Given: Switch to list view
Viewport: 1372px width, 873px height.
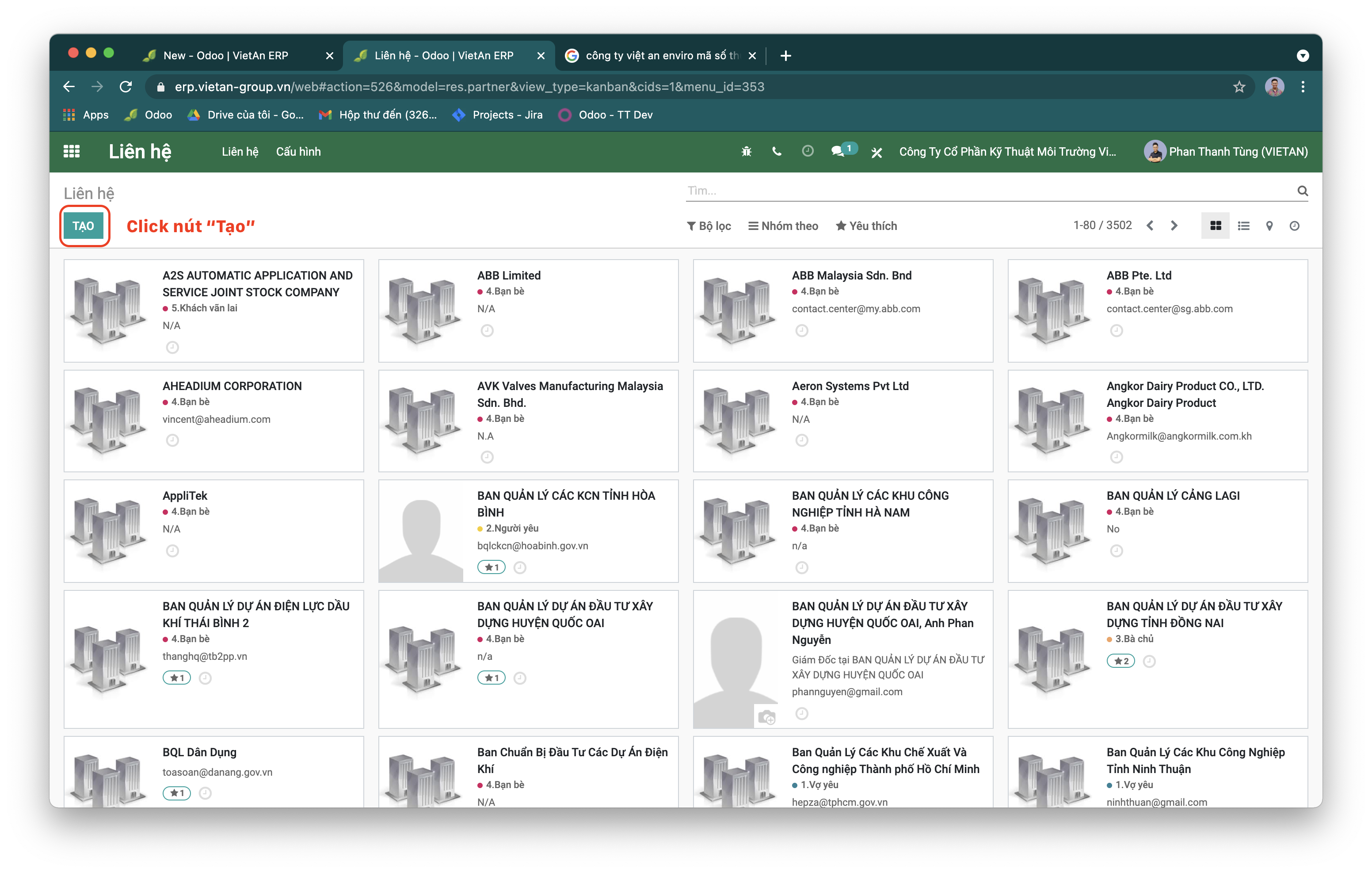Looking at the screenshot, I should 1244,226.
